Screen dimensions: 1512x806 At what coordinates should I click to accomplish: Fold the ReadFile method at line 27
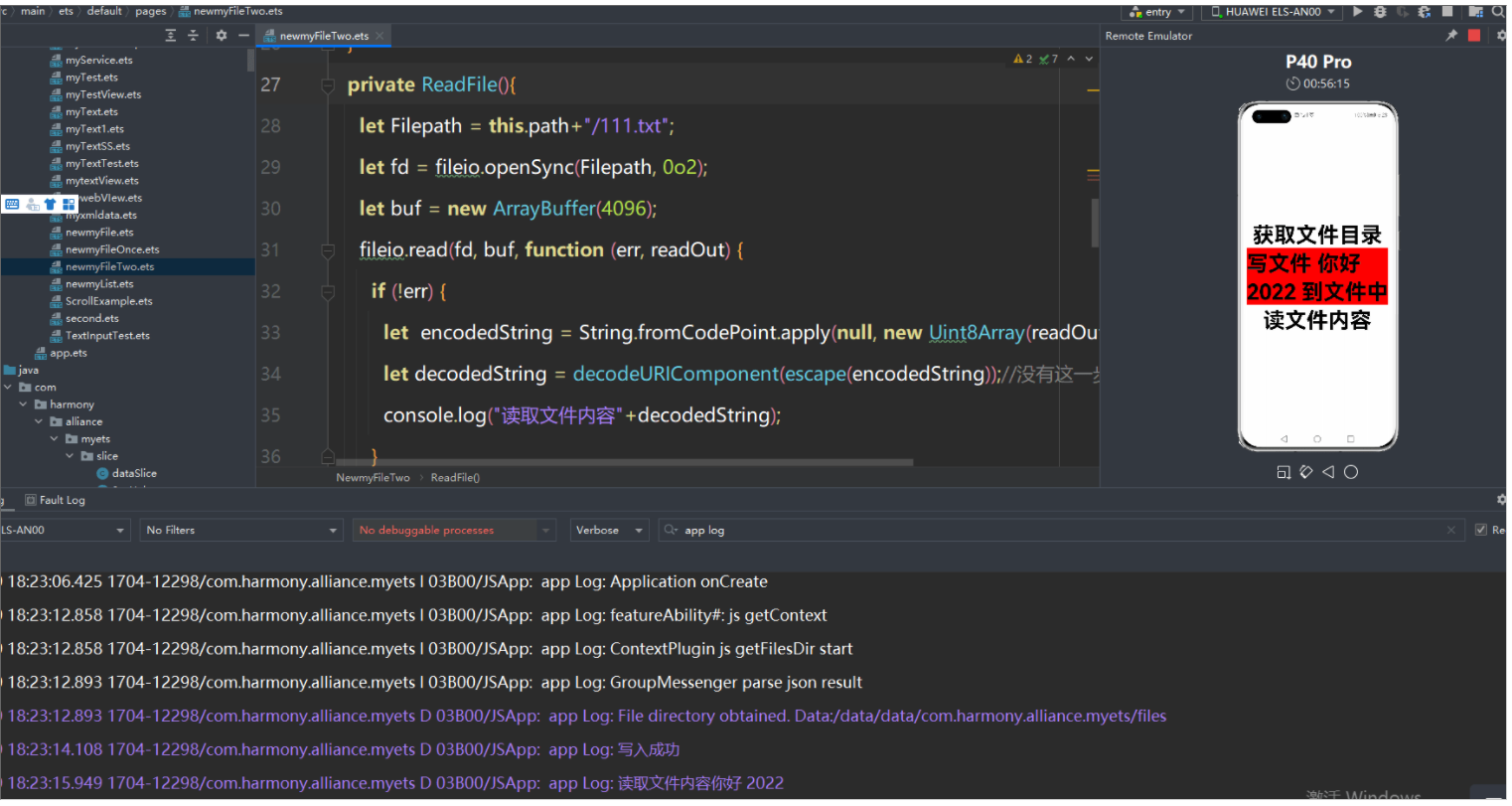tap(328, 85)
